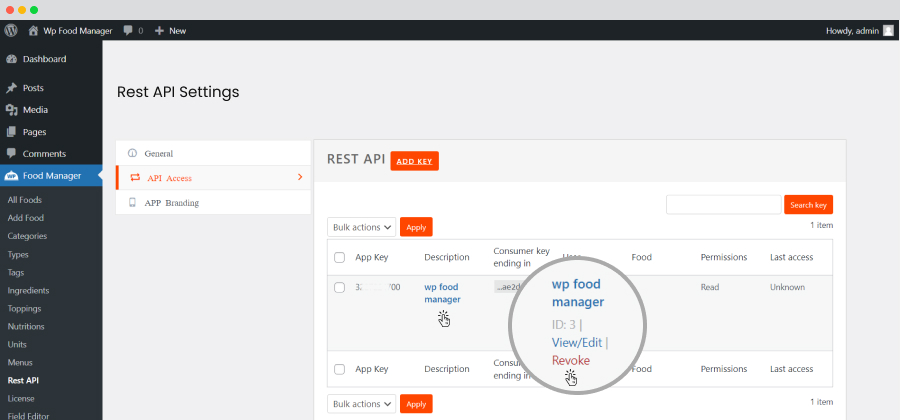900x420 pixels.
Task: Open the Nutritions submenu item
Action: [26, 326]
